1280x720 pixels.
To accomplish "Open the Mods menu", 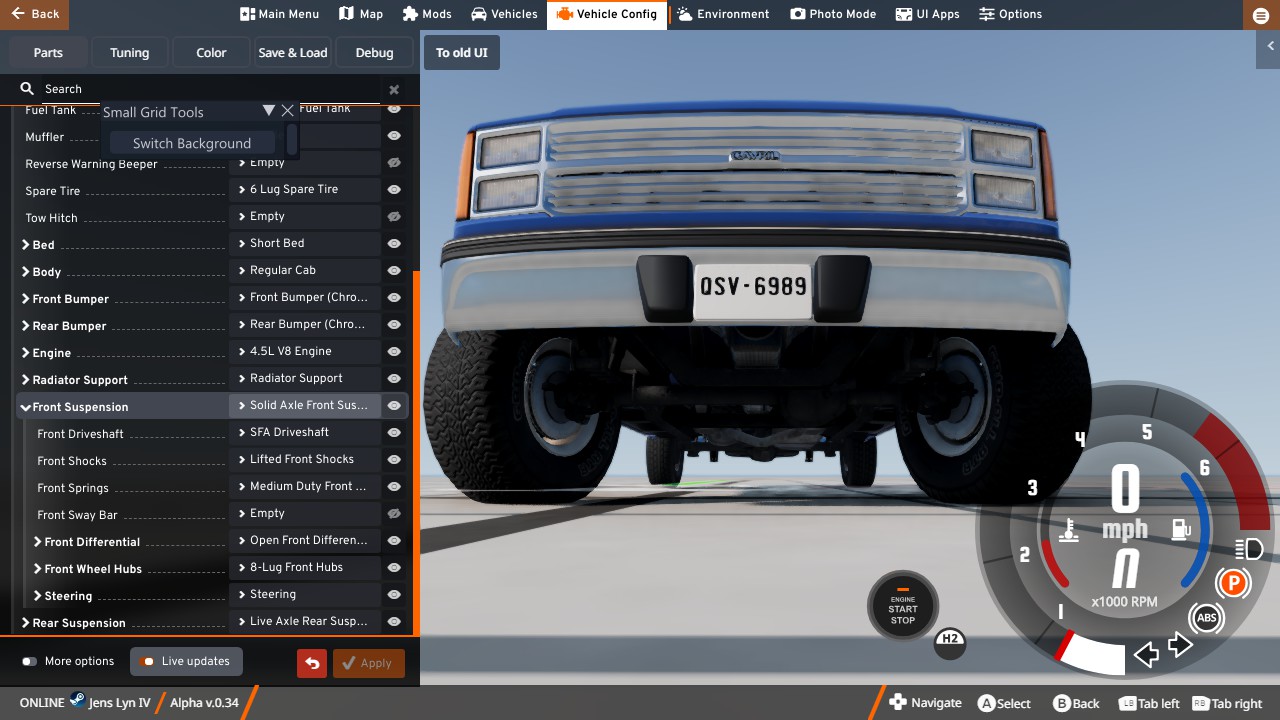I will click(427, 14).
